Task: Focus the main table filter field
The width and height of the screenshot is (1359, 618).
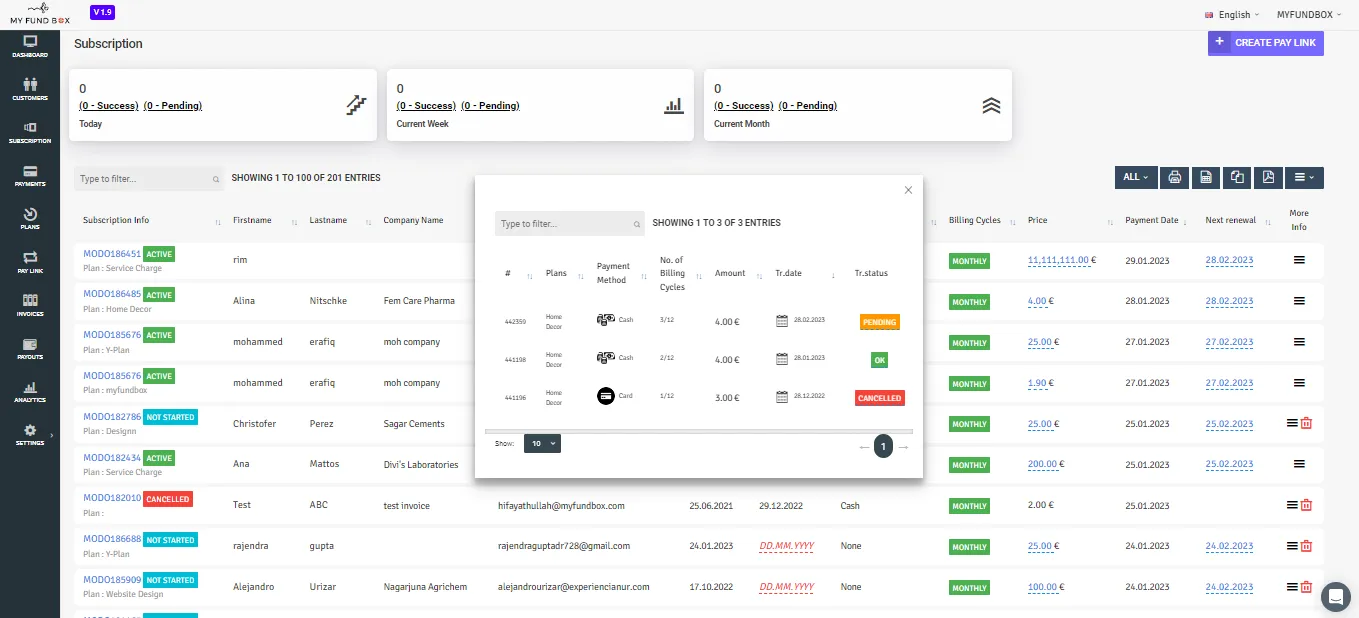Action: [x=148, y=178]
